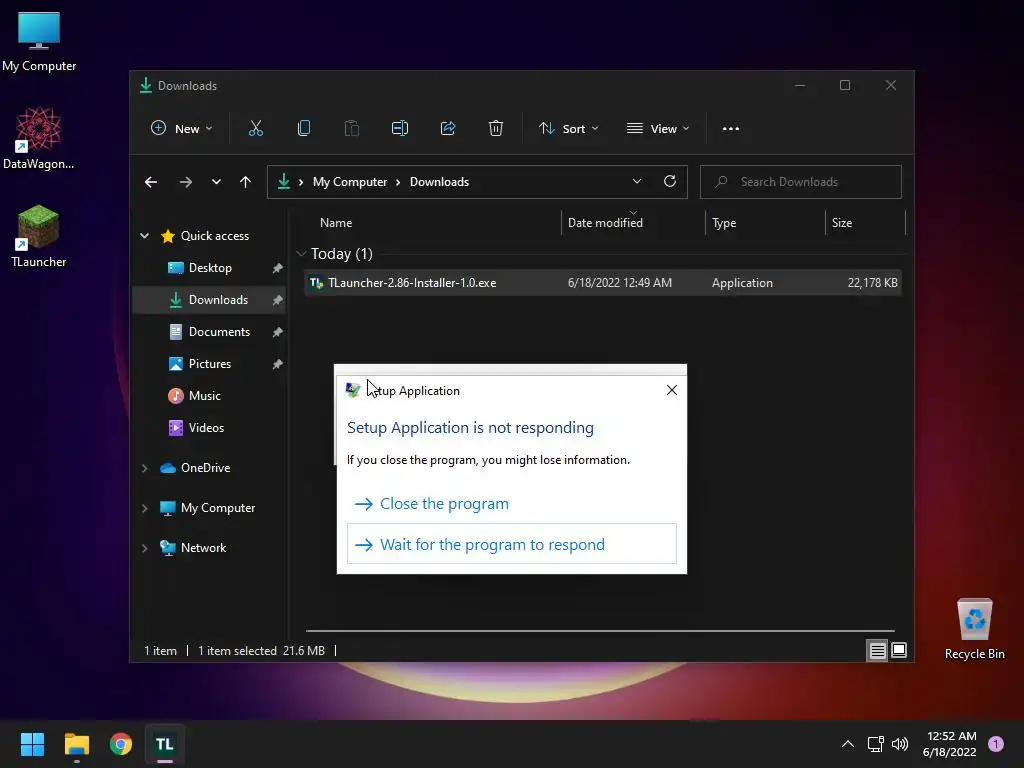This screenshot has width=1024, height=768.
Task: Open TLauncher desktop shortcut
Action: click(x=39, y=236)
